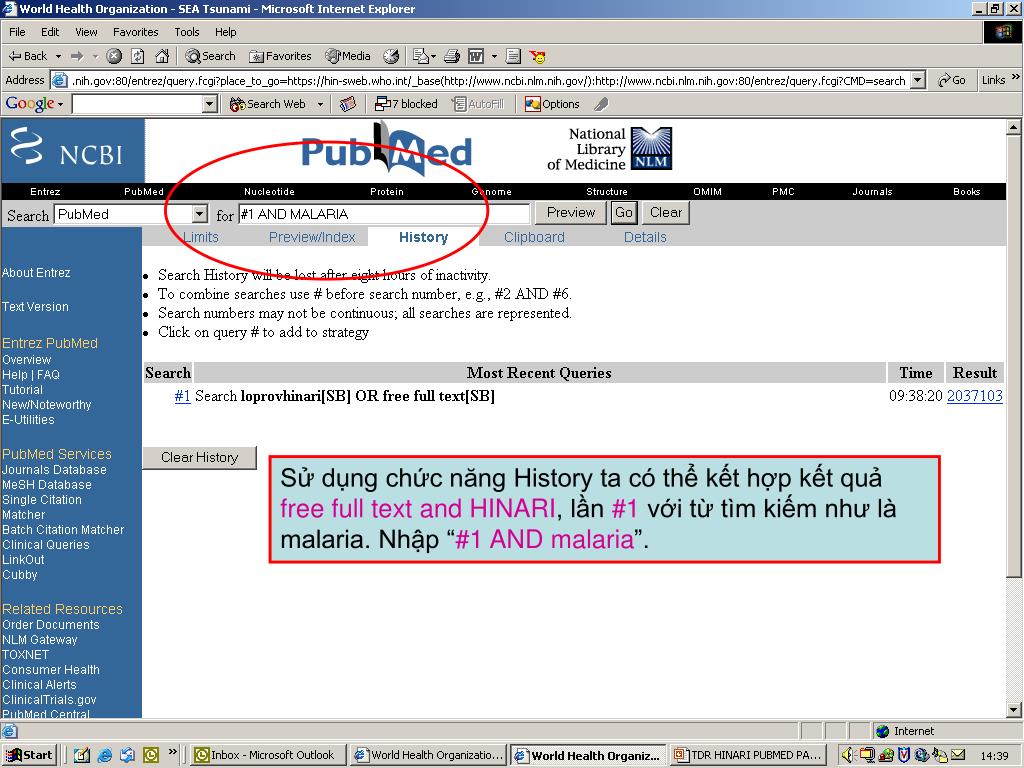This screenshot has height=768, width=1024.
Task: Open the Media toolbar button
Action: [348, 56]
